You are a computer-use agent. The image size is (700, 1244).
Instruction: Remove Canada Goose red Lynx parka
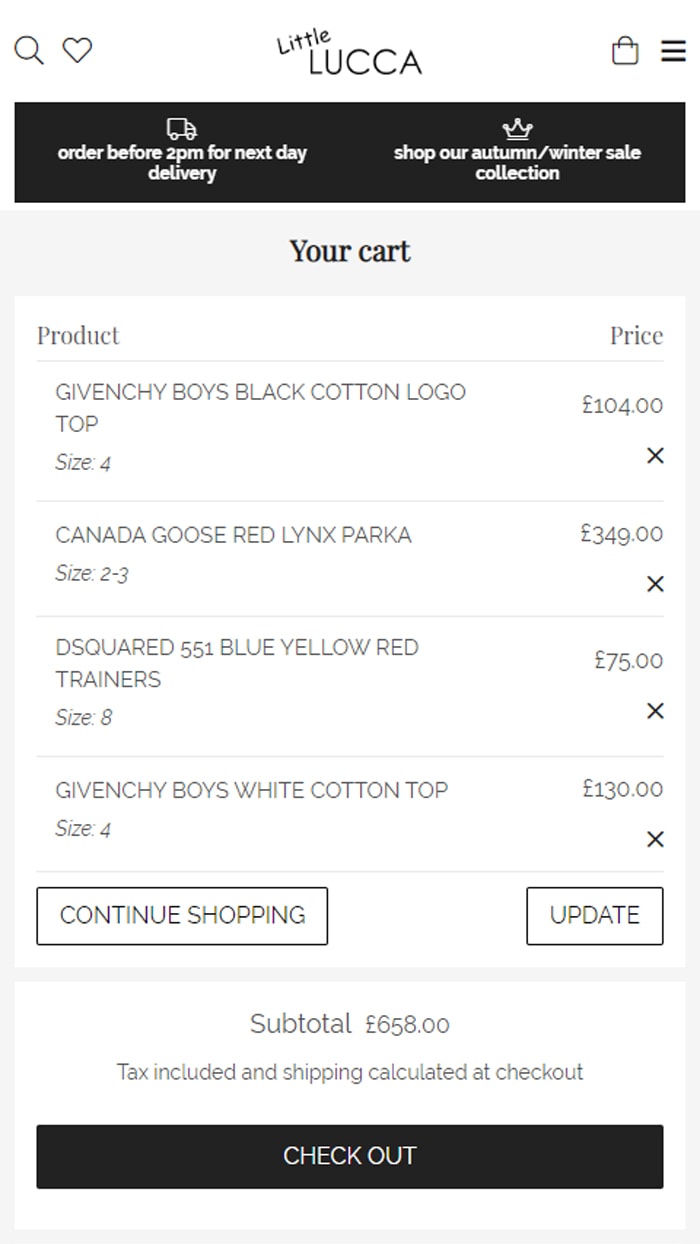pos(655,584)
